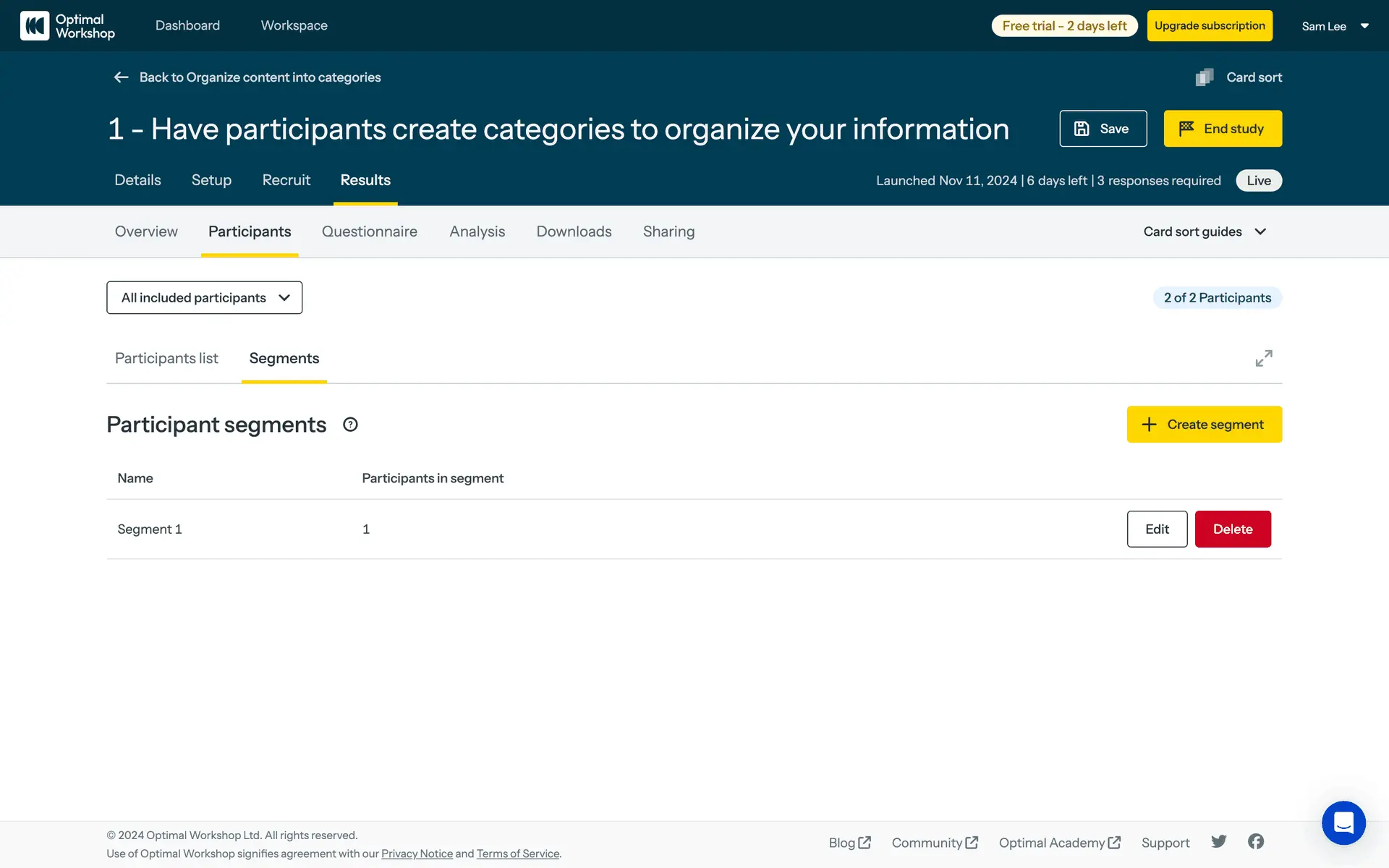The width and height of the screenshot is (1389, 868).
Task: Go to the Analysis tab
Action: pyautogui.click(x=477, y=231)
